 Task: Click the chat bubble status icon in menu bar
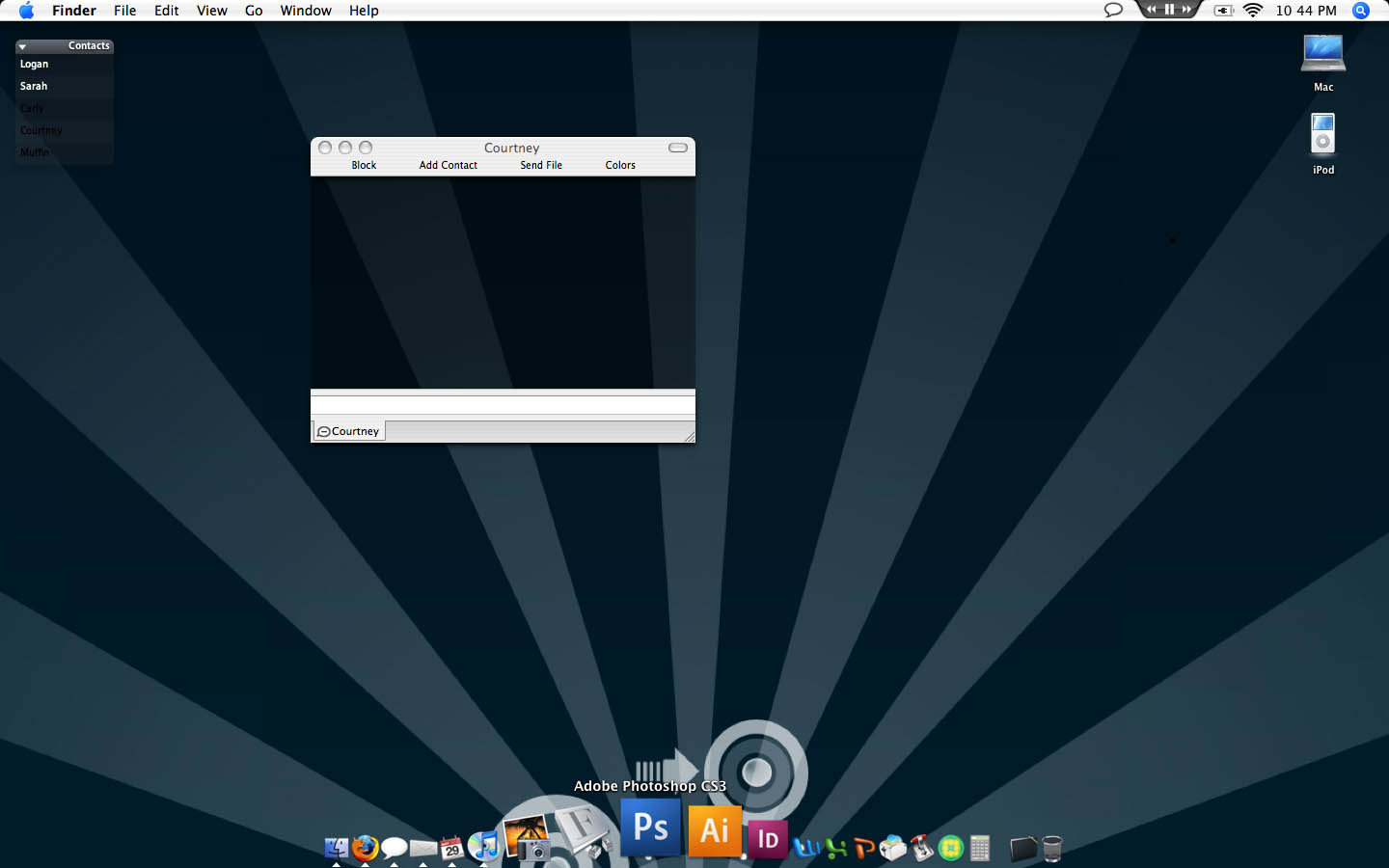[x=1113, y=11]
